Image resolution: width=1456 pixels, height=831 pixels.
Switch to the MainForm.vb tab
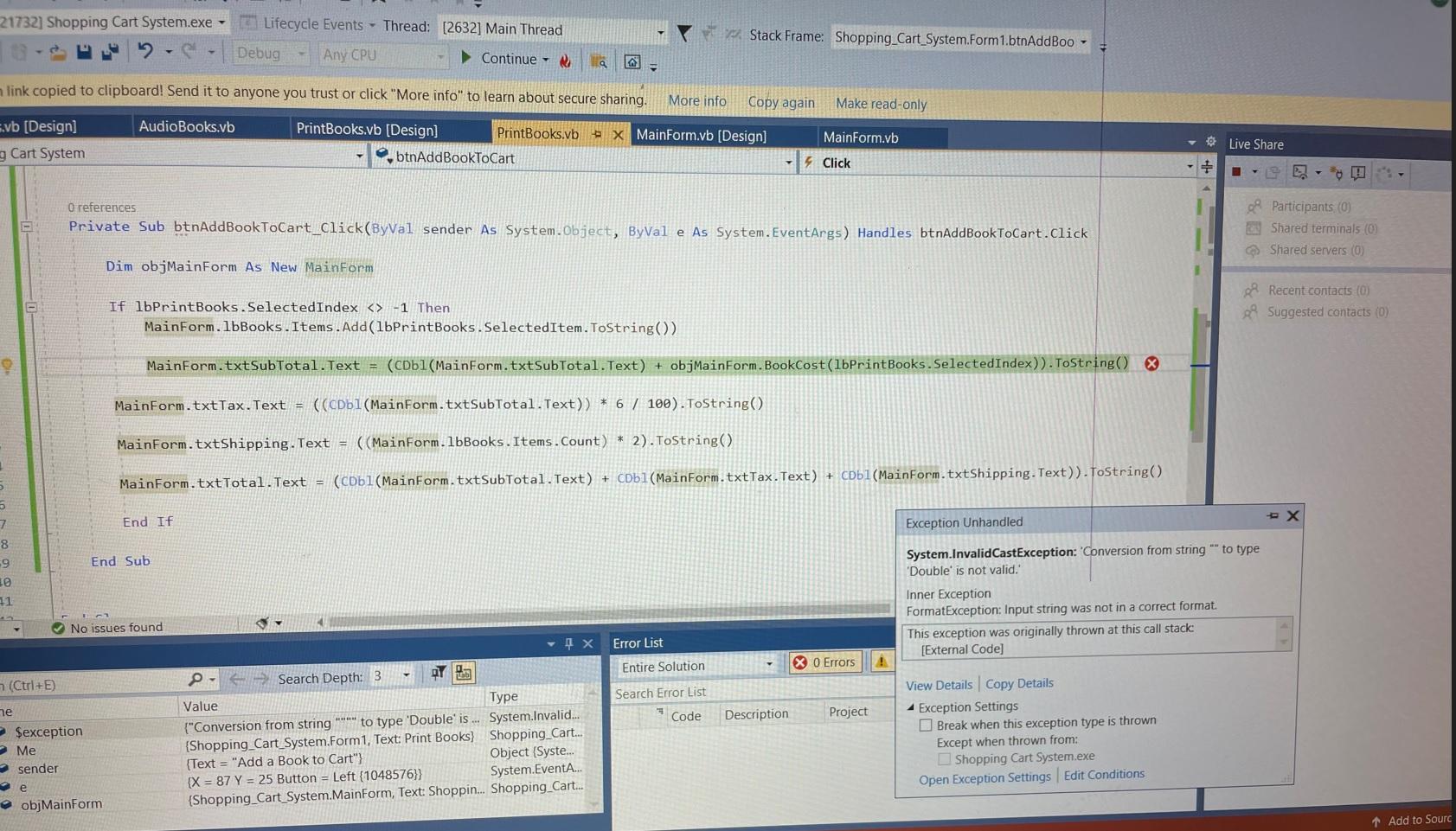point(861,137)
